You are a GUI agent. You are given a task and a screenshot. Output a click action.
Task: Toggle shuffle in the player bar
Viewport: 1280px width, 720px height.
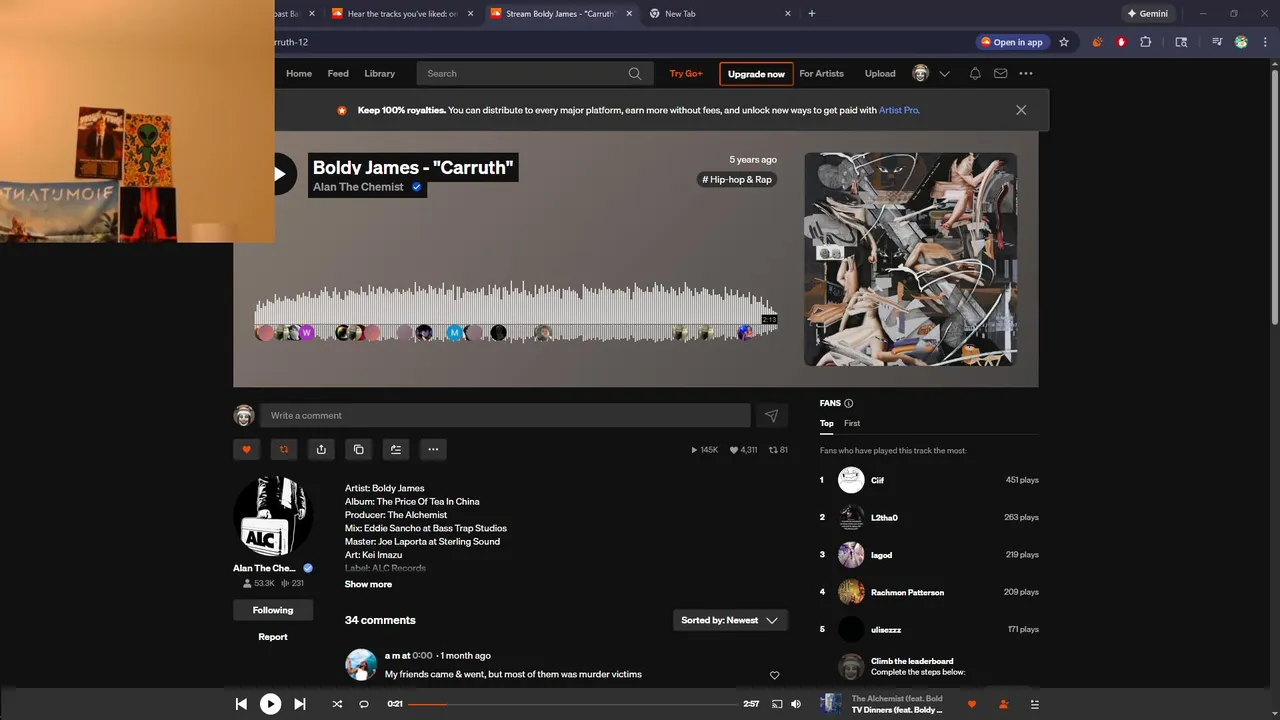(337, 704)
